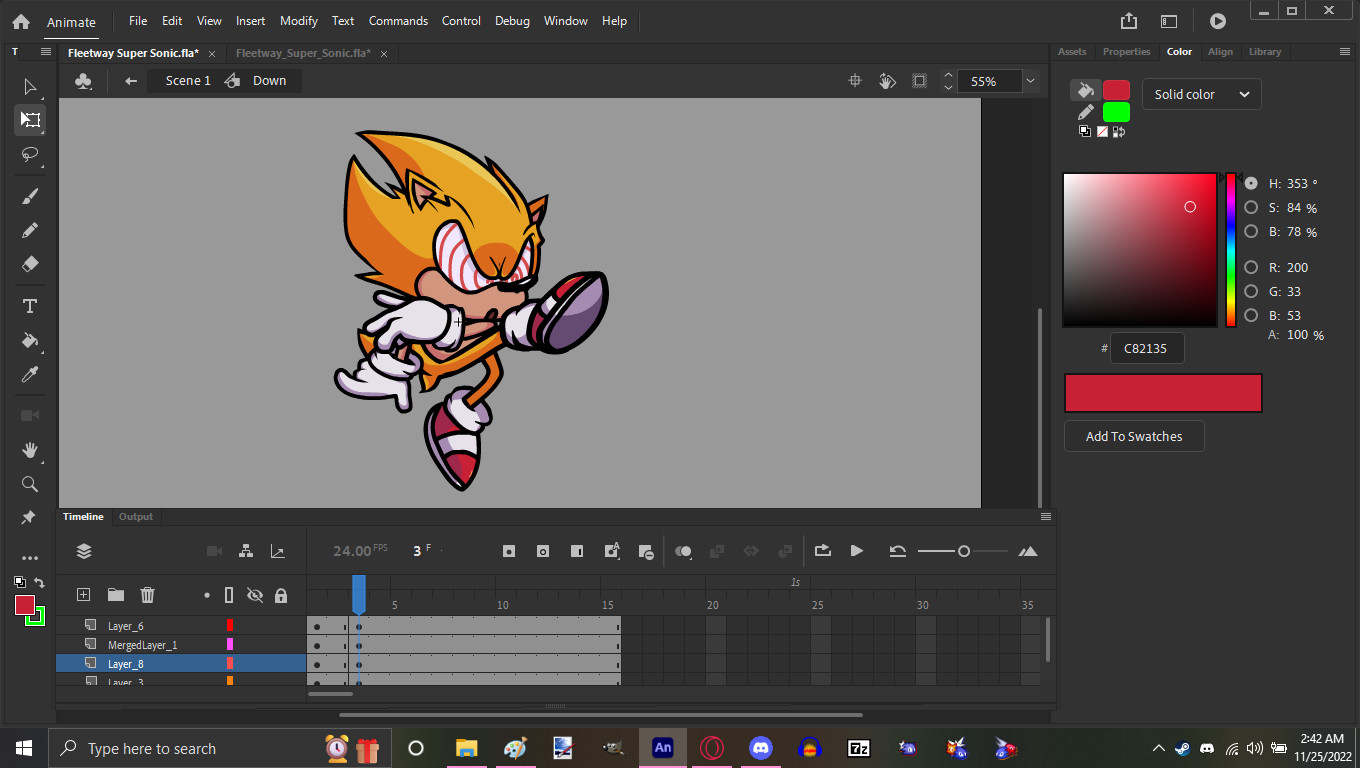1360x768 pixels.
Task: Click Add To Swatches button
Action: coord(1134,436)
